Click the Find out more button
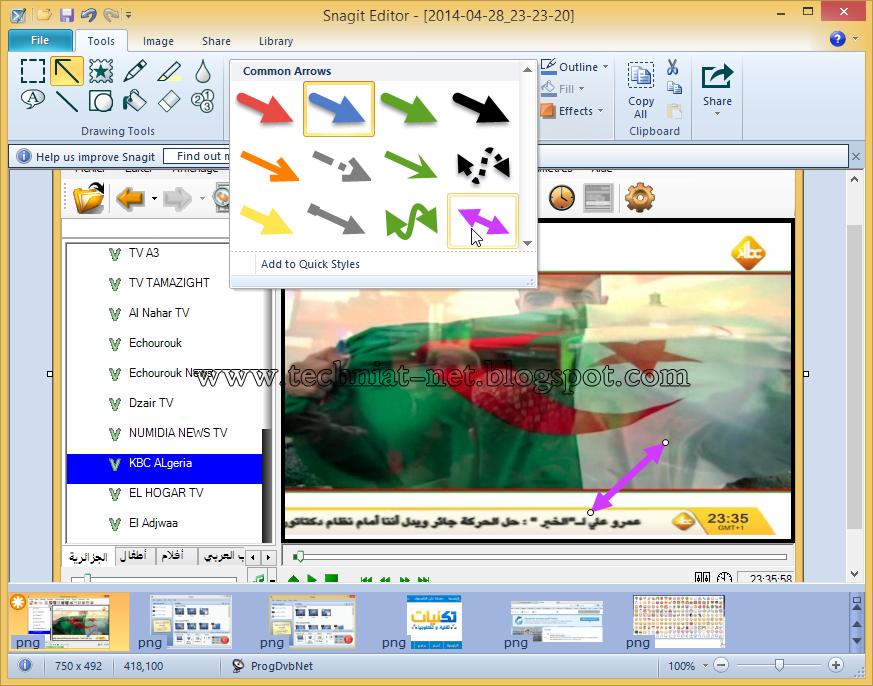This screenshot has width=873, height=686. pos(197,156)
